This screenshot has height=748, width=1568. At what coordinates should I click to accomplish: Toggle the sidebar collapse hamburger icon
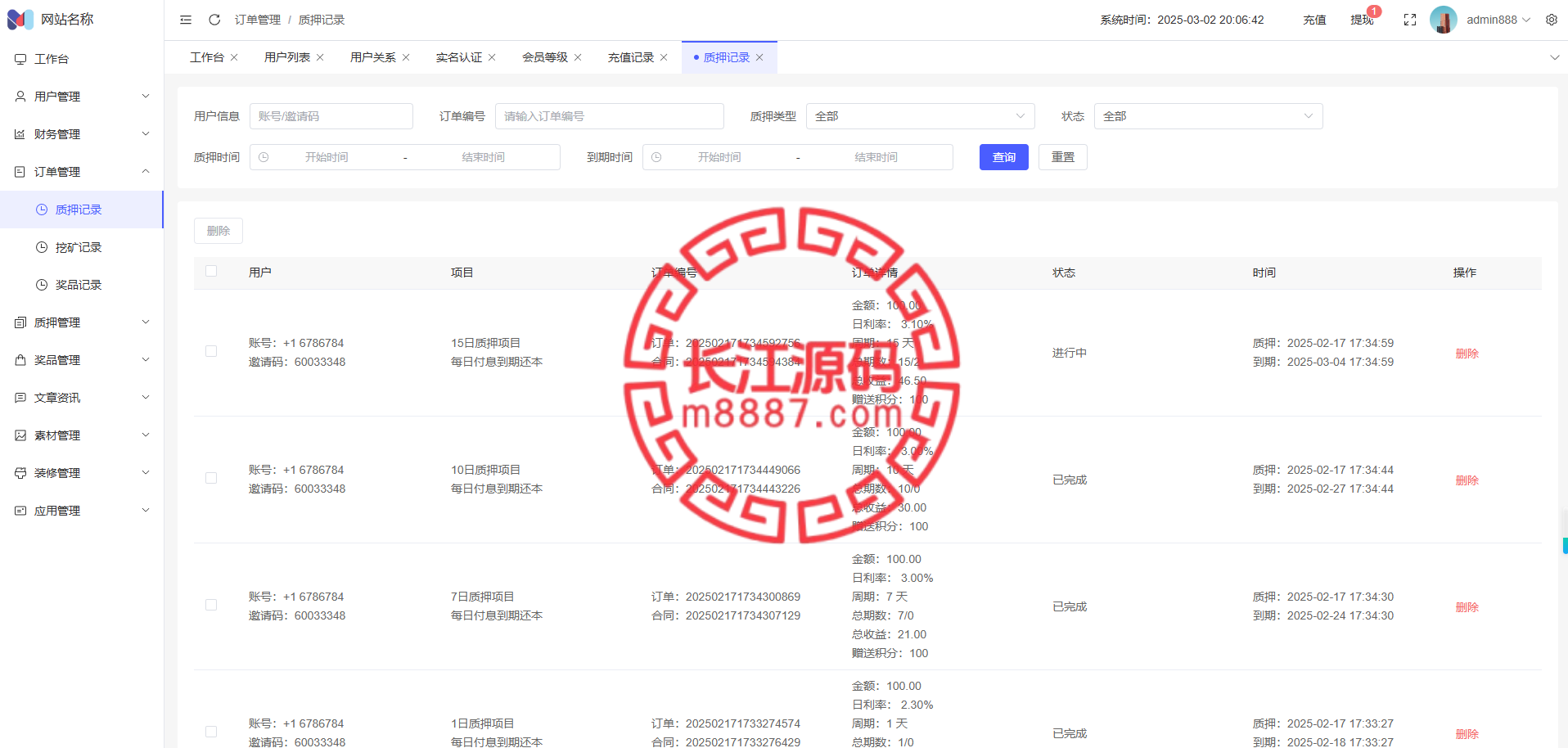coord(186,20)
